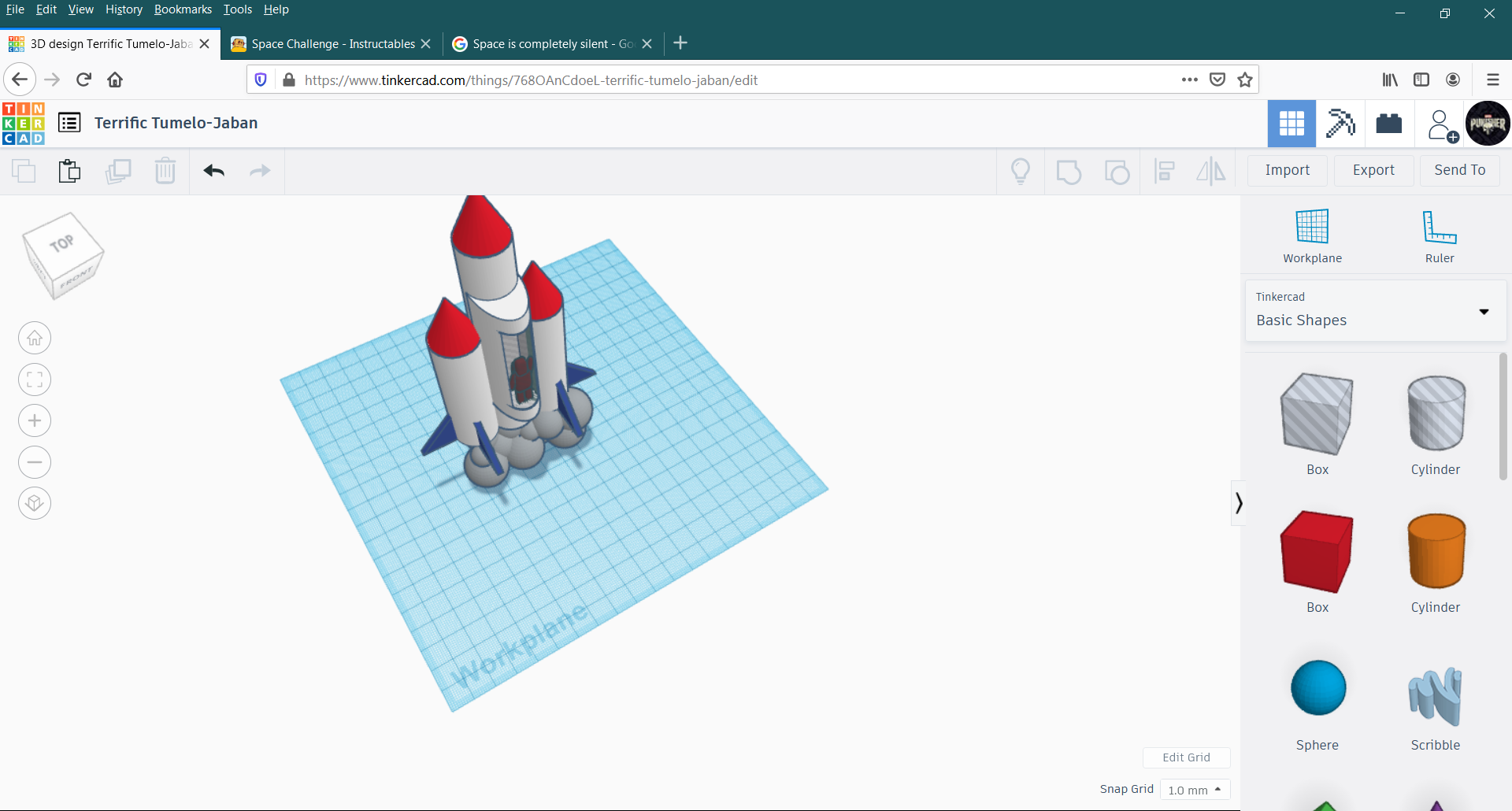Toggle the library sidebar in Firefox

click(1388, 80)
